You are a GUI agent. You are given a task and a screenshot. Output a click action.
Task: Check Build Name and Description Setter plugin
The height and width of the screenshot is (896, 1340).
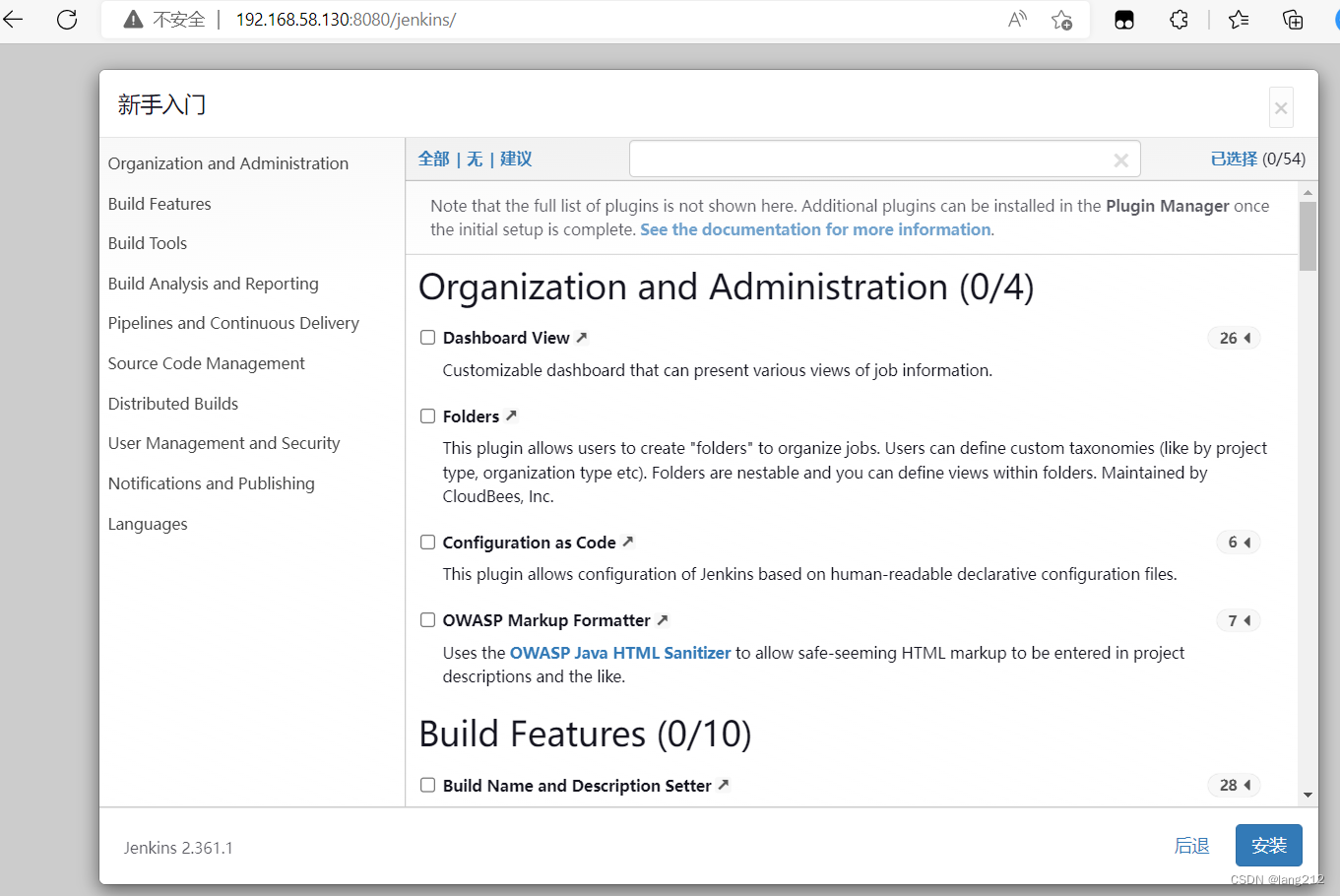[427, 785]
